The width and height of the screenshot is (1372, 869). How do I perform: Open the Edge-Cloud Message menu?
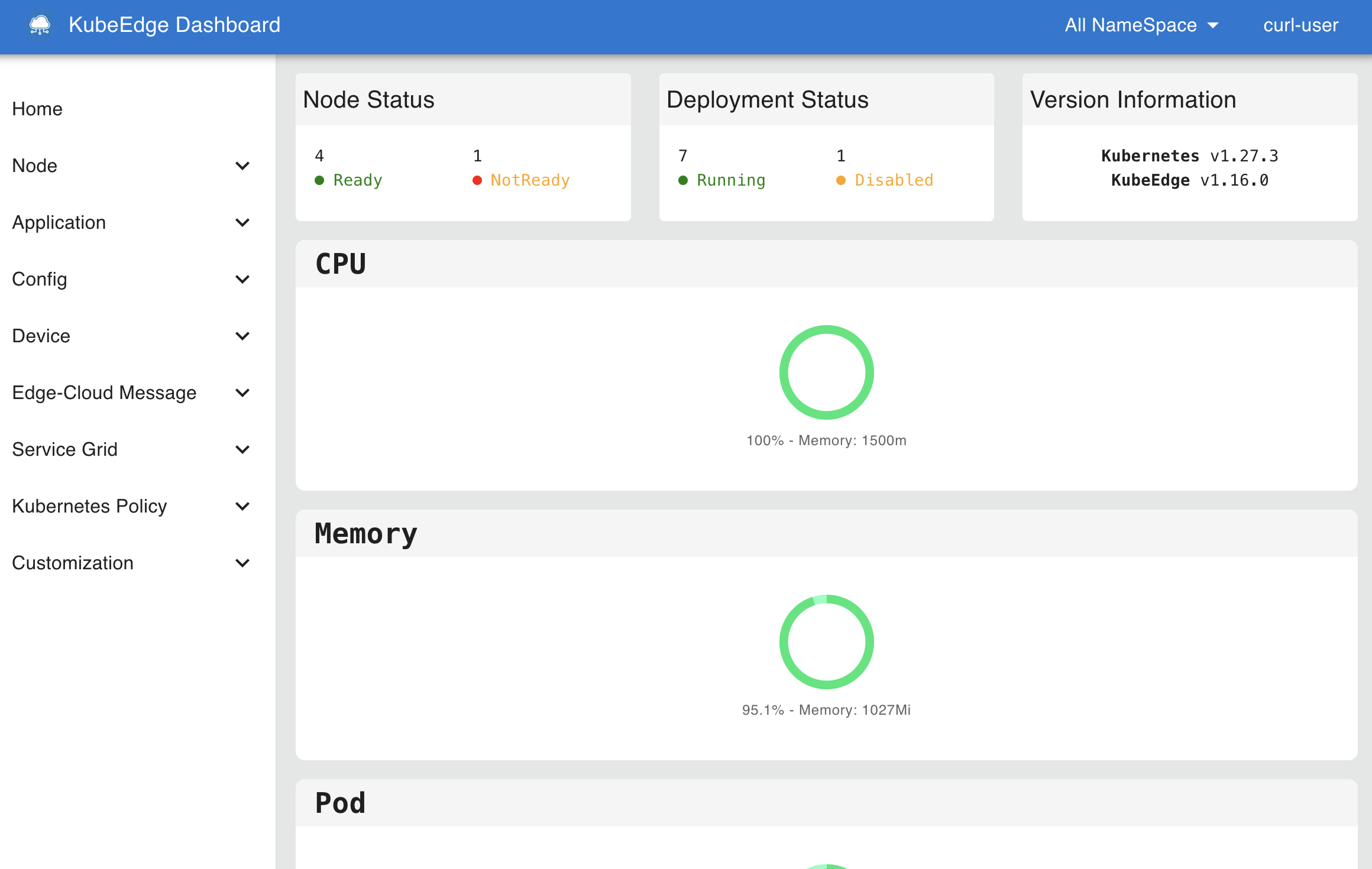click(104, 393)
